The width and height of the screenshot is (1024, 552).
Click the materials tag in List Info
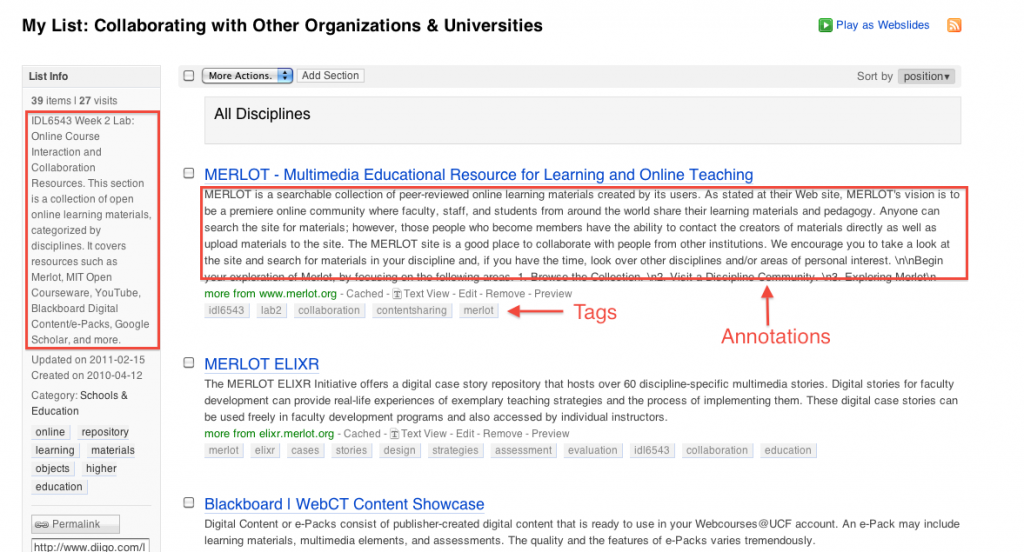[x=113, y=451]
